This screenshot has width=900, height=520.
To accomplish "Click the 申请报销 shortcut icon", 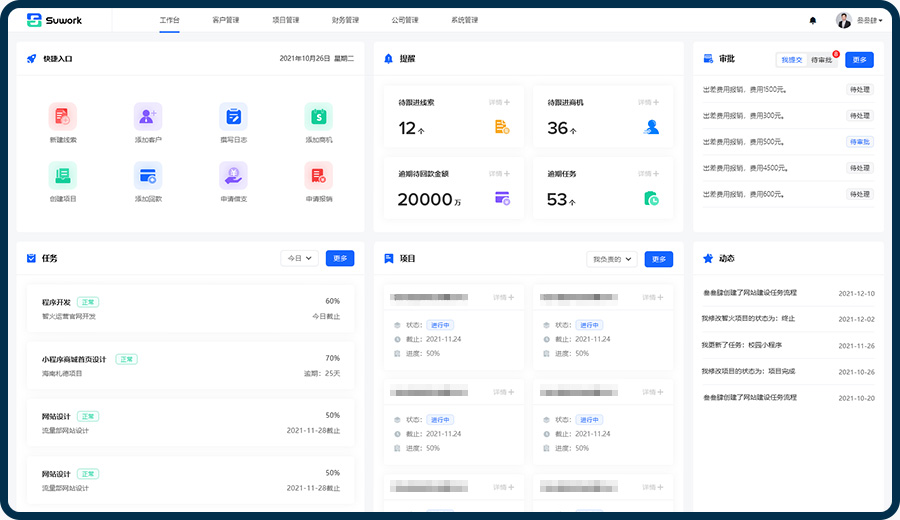I will pos(318,175).
